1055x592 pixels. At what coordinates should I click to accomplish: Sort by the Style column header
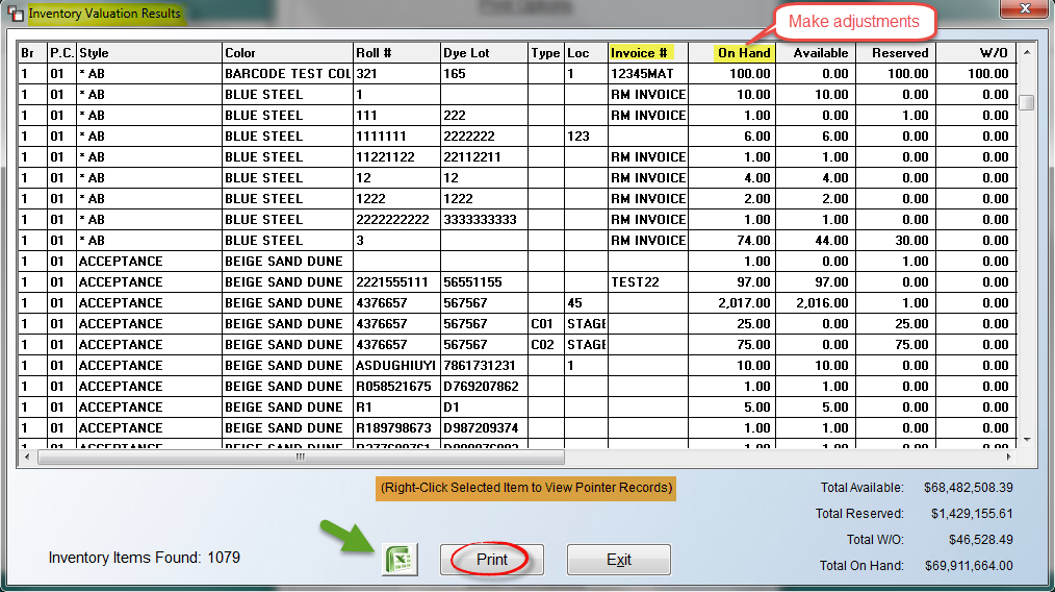[x=149, y=52]
